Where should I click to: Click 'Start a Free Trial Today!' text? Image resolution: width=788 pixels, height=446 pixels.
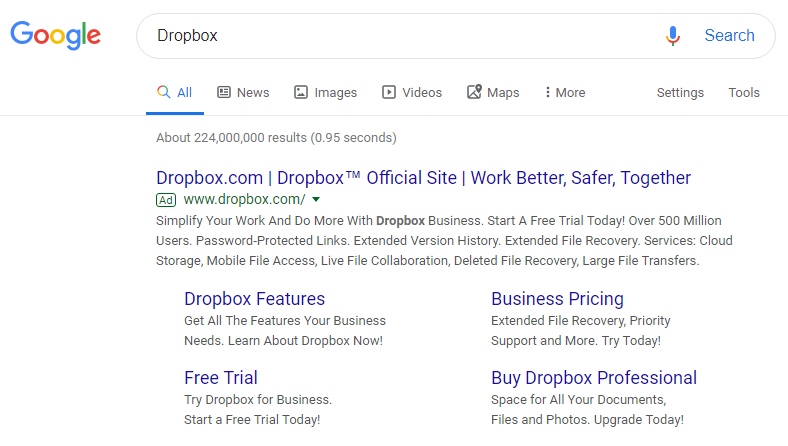pos(252,420)
